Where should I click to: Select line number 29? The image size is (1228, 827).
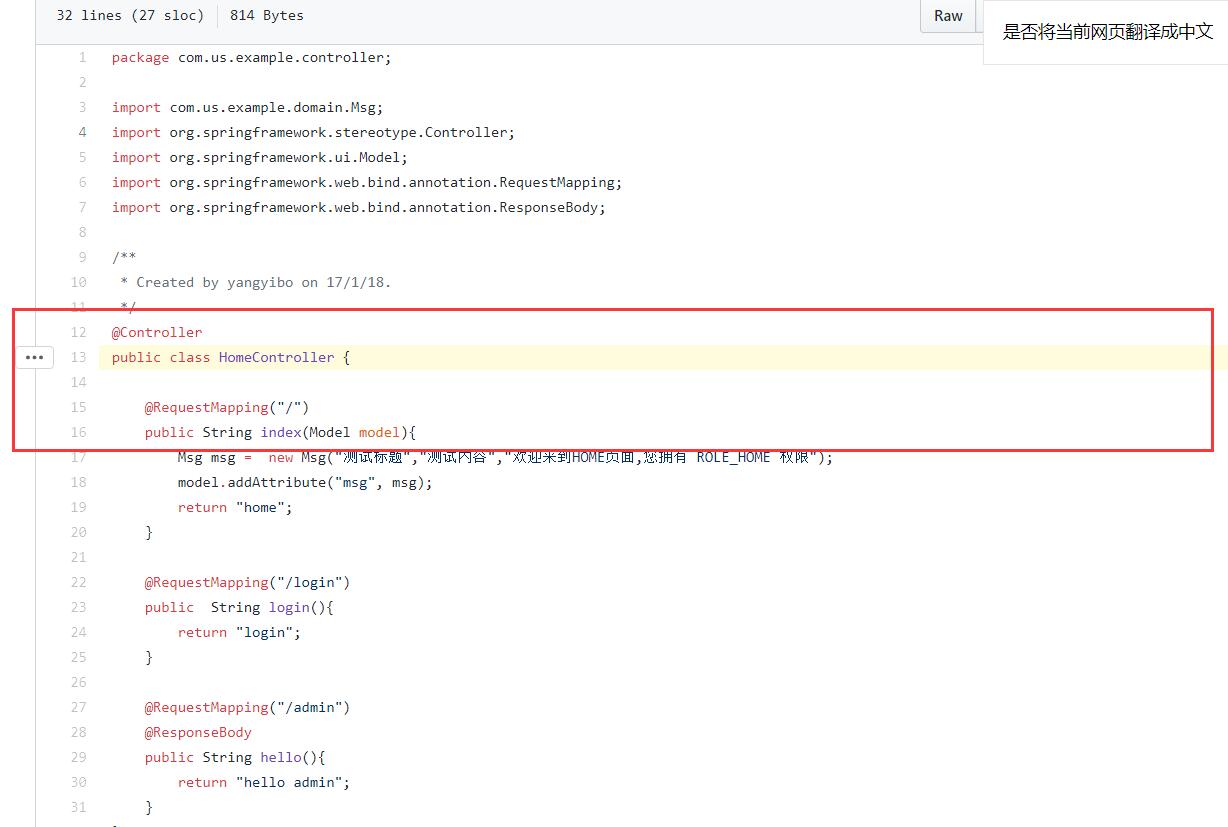[x=79, y=758]
